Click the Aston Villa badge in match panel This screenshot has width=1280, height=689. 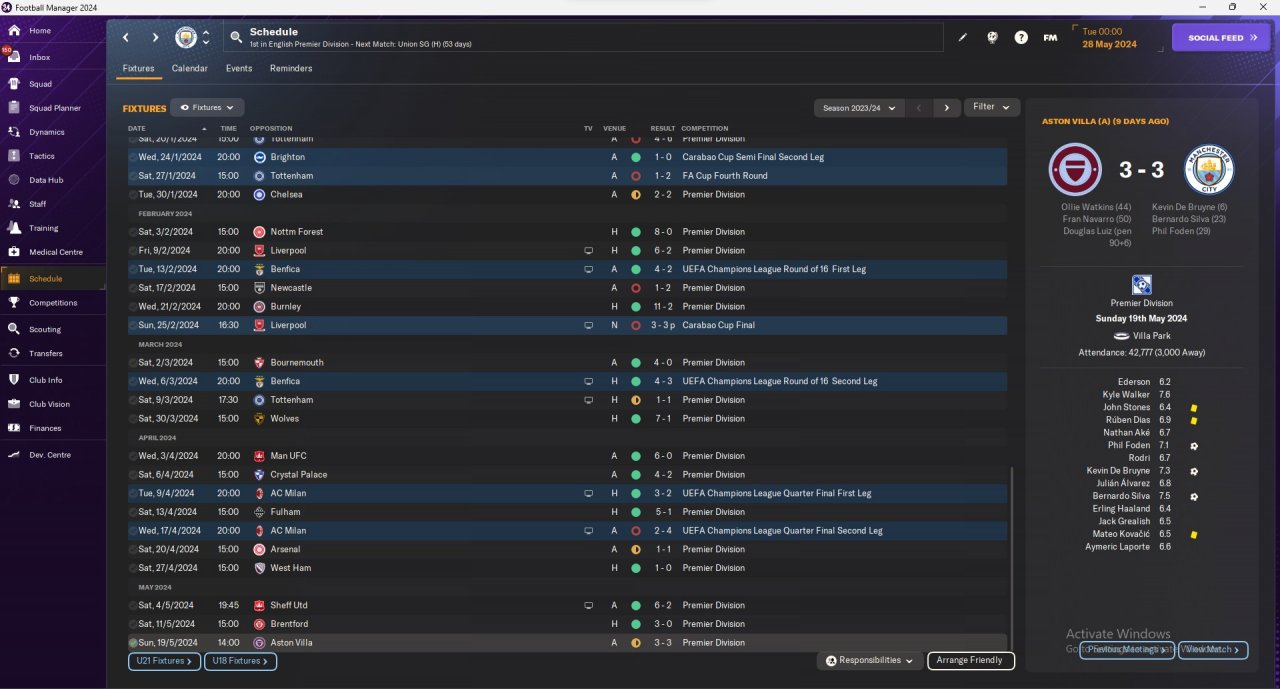(x=1075, y=169)
